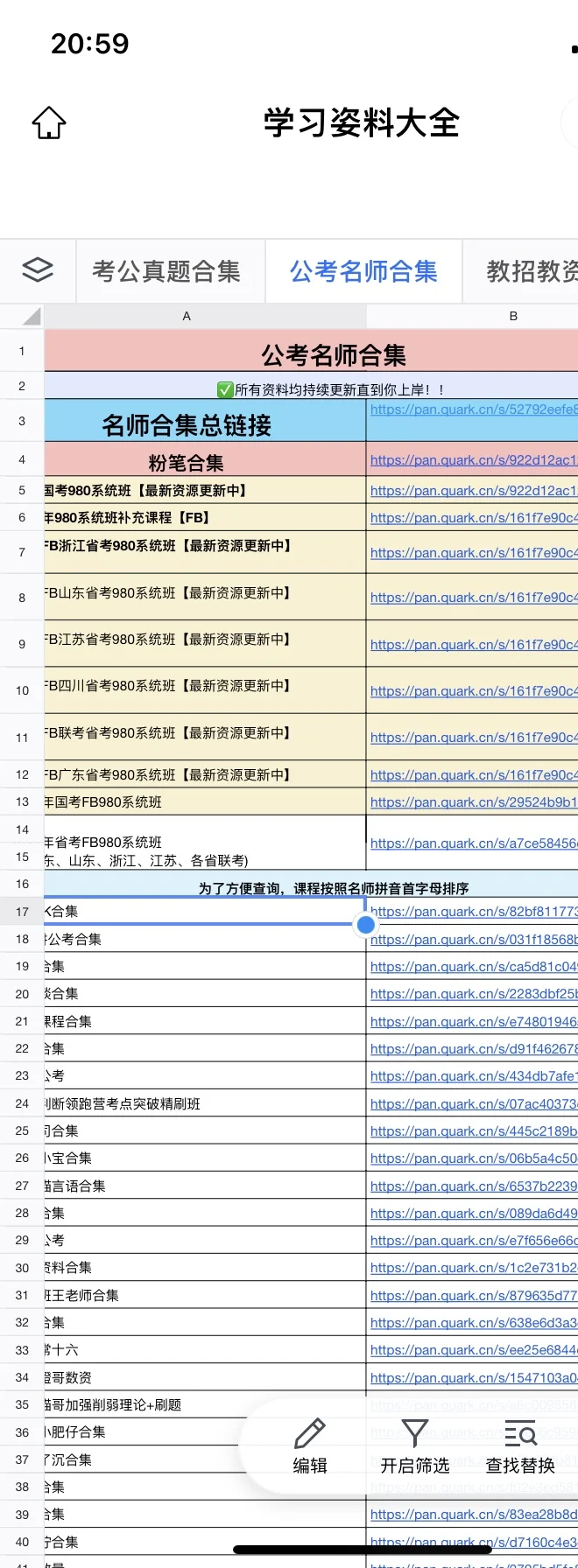The image size is (578, 1568).
Task: Open link for FB浙江省考980系统班
Action: click(x=474, y=552)
